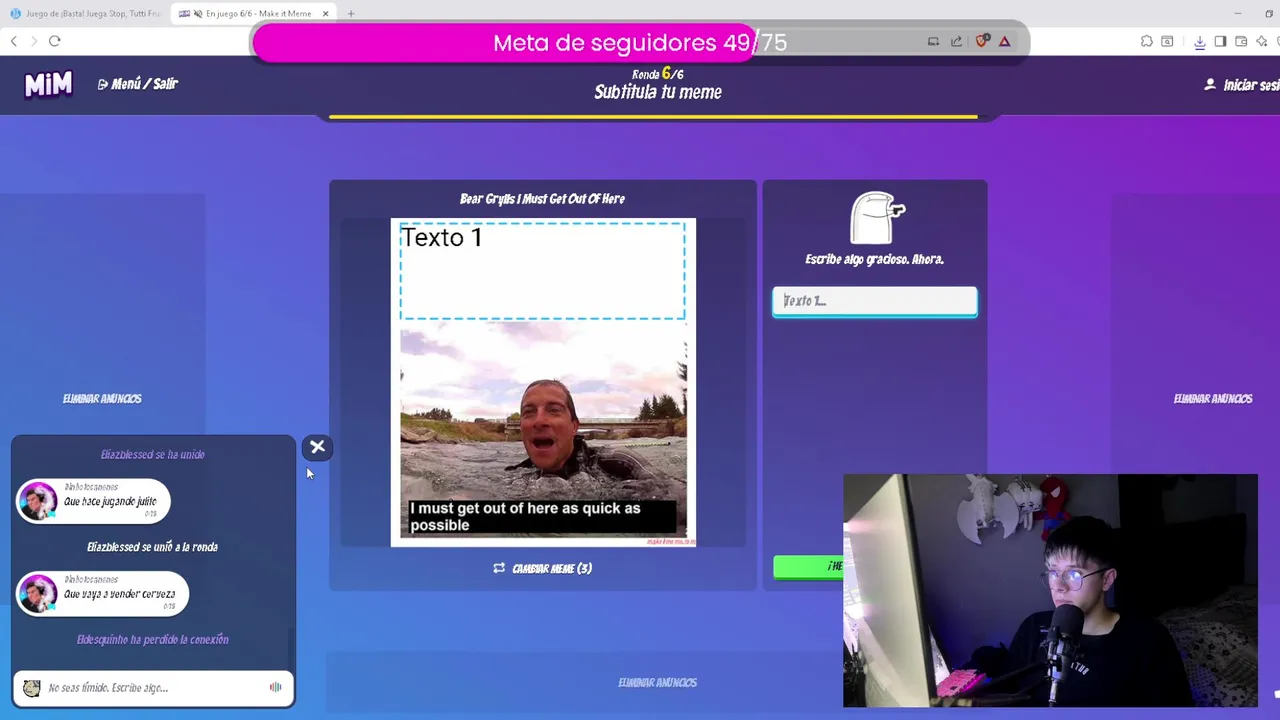Open the Brave Wallet icon
Viewport: 1280px width, 720px height.
point(1241,41)
